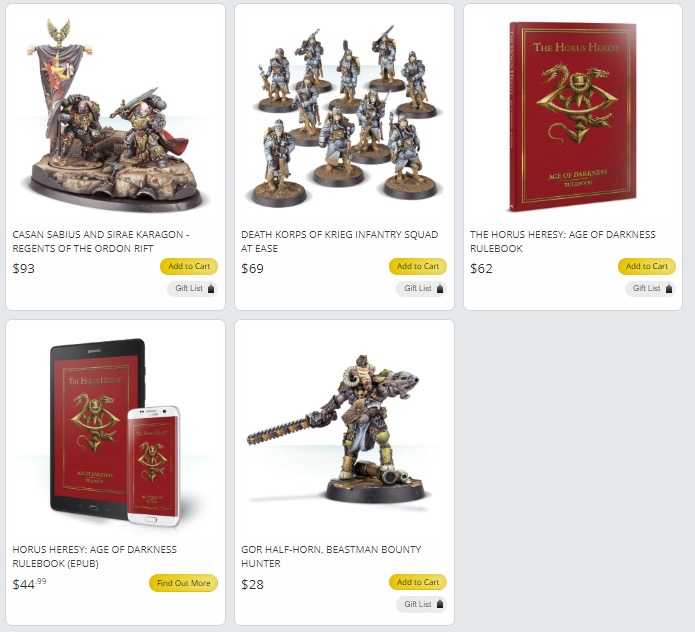Click gift tag icon for Death Korps squad

(440, 289)
